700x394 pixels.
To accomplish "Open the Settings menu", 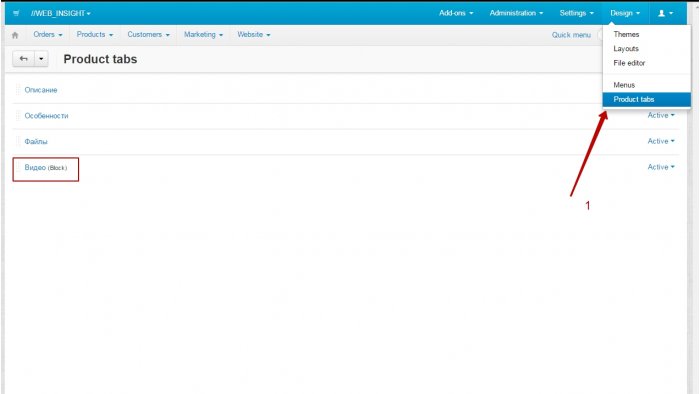I will click(576, 13).
